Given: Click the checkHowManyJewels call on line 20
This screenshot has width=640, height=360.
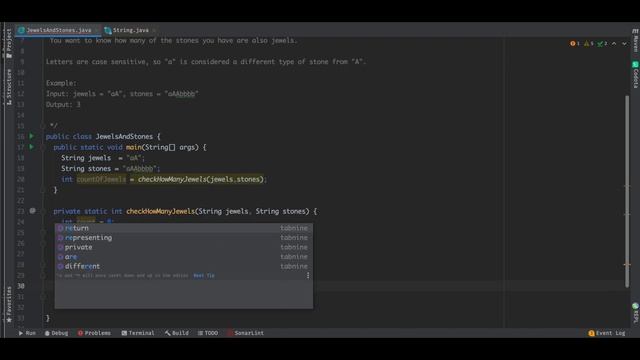Looking at the screenshot, I should pos(172,179).
